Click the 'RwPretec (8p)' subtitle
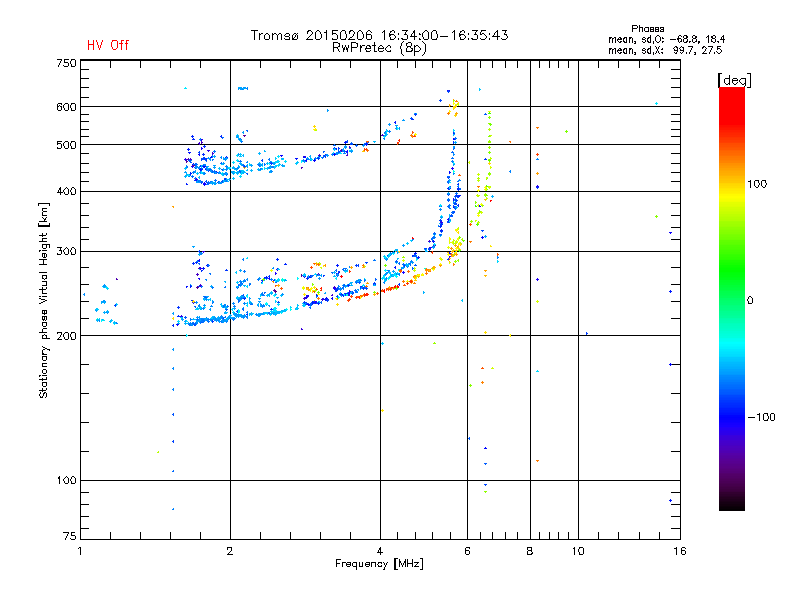Screen dimensions: 800x600 (x=379, y=48)
